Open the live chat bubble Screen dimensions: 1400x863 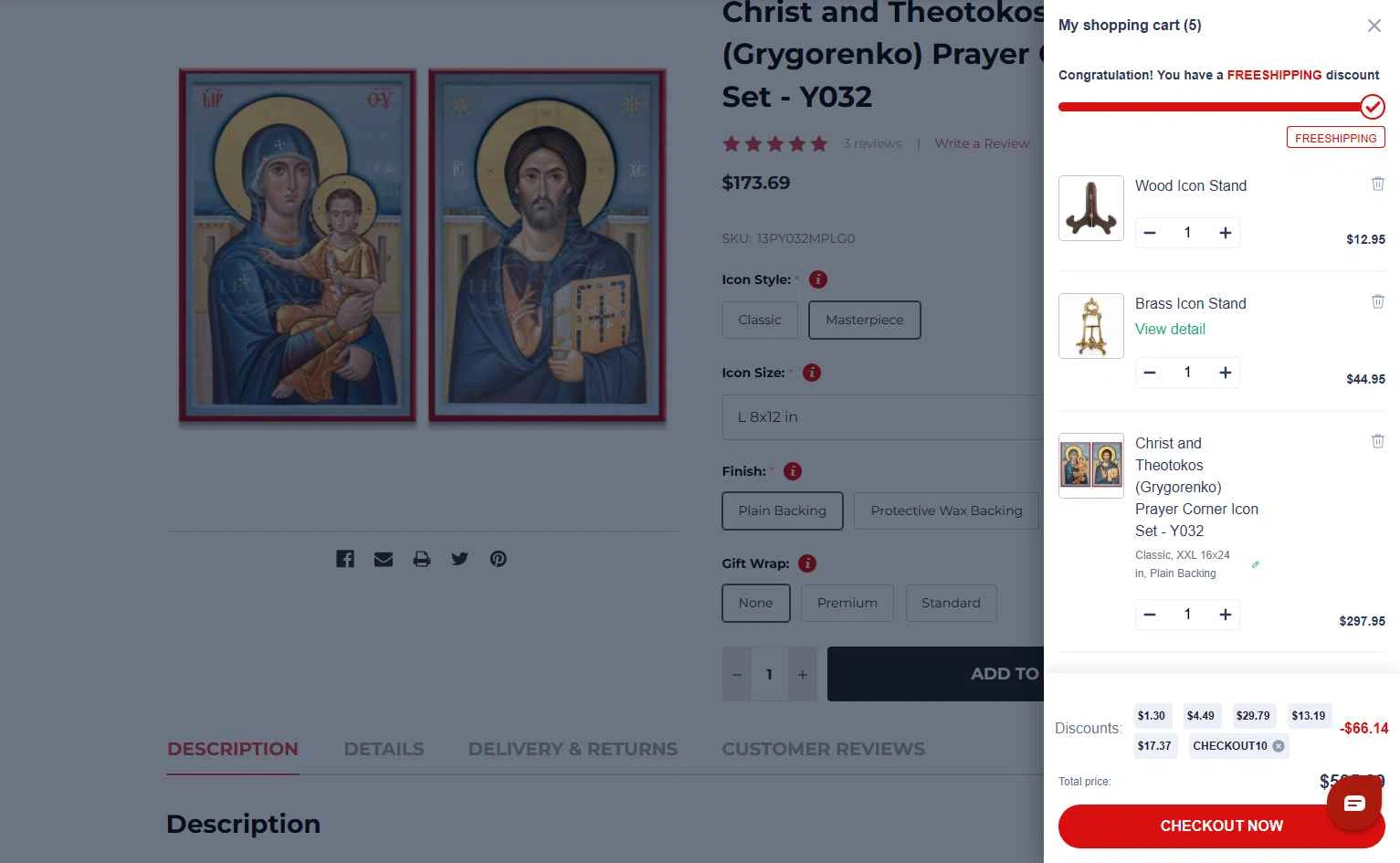pos(1354,804)
